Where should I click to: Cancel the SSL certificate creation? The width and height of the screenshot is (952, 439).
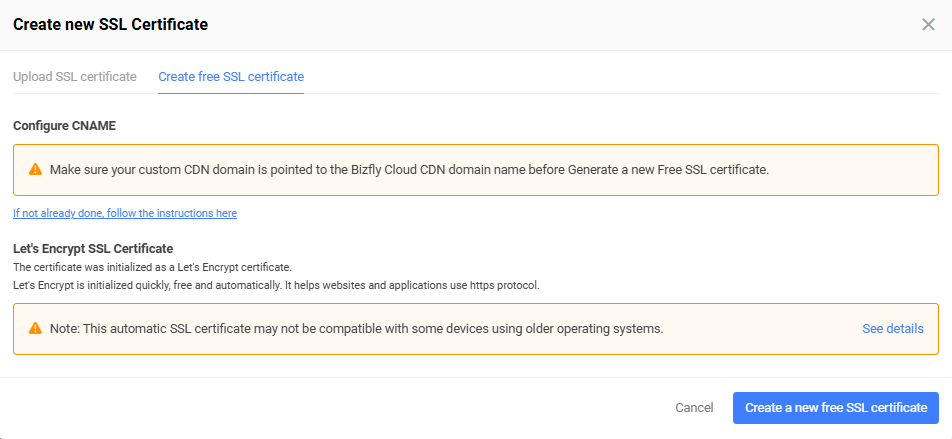(x=694, y=407)
